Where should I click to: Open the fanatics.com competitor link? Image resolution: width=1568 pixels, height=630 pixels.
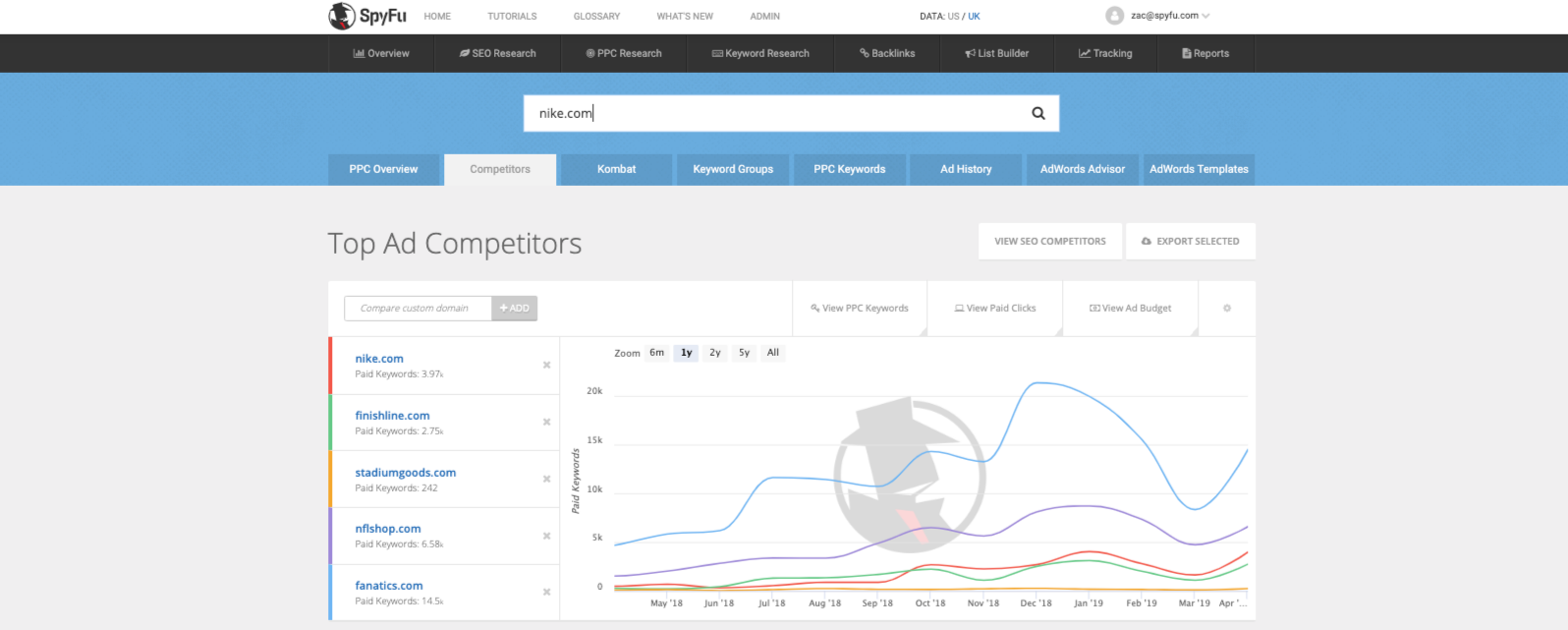coord(389,586)
